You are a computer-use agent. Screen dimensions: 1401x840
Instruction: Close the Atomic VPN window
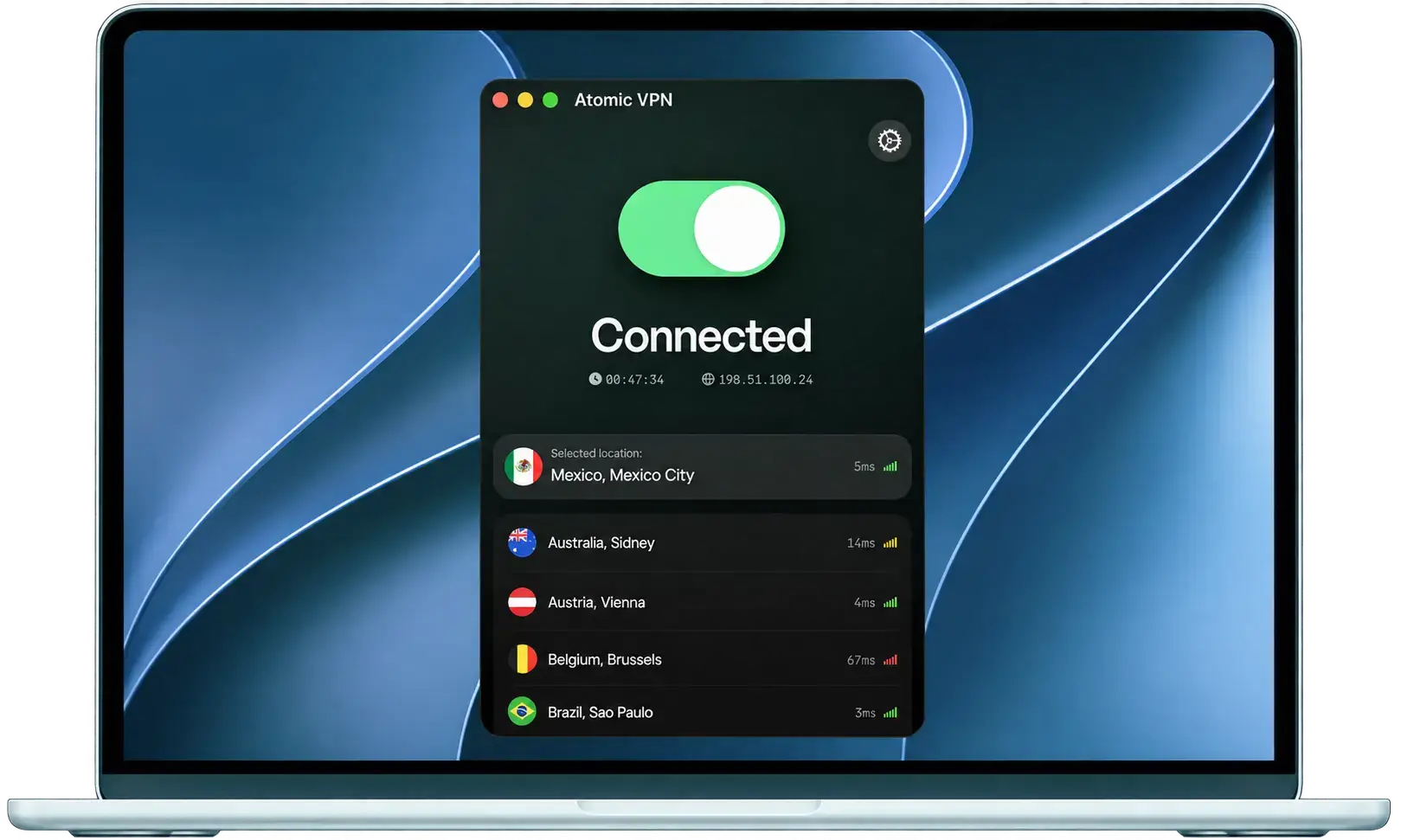click(x=500, y=100)
